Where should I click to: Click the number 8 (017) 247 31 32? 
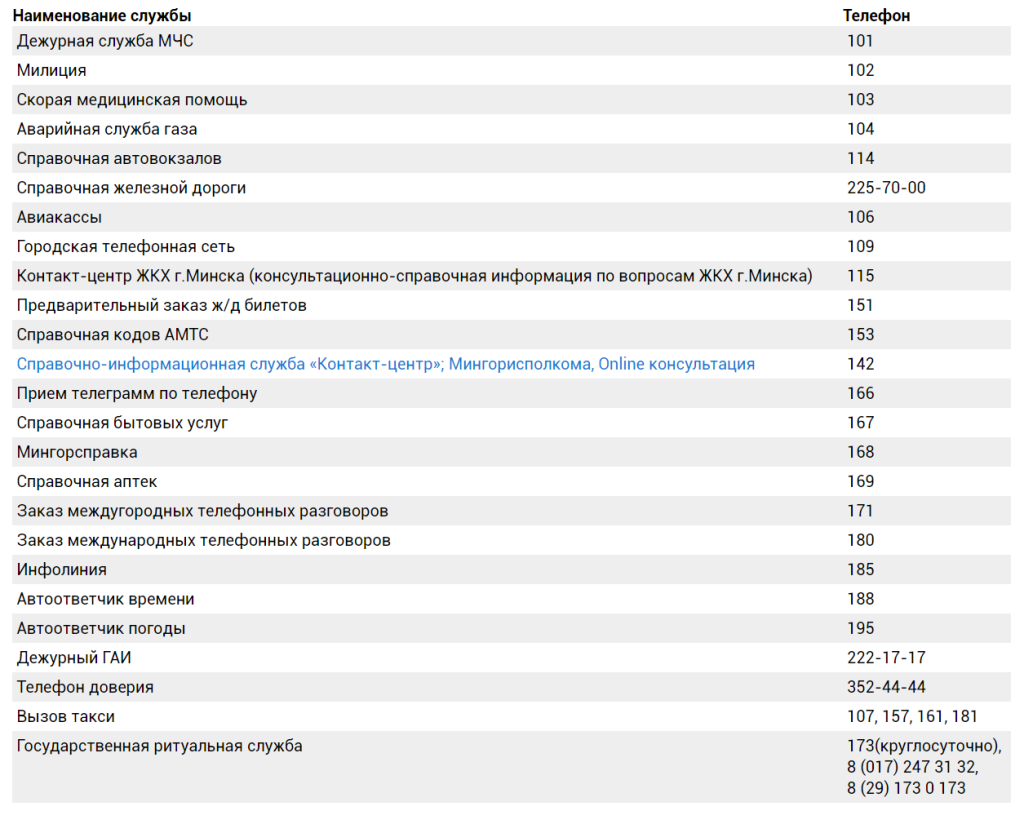[912, 767]
